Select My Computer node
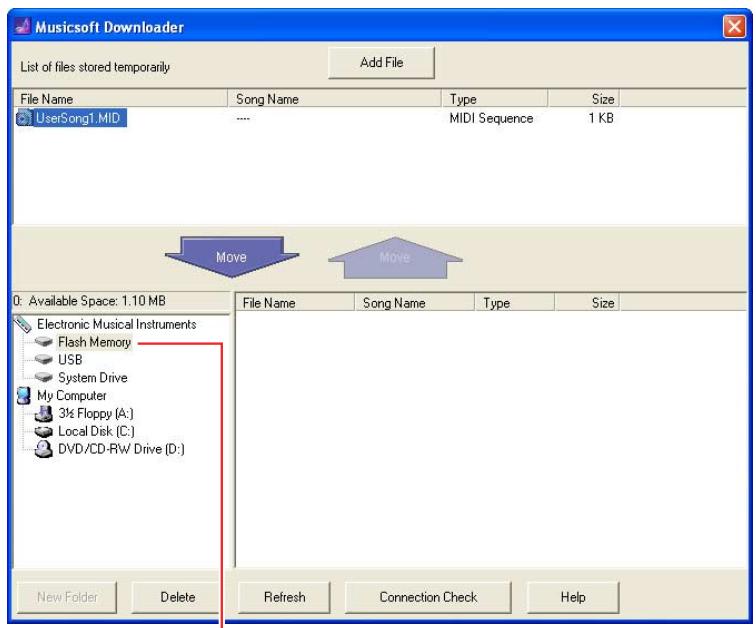The width and height of the screenshot is (756, 628). (72, 396)
